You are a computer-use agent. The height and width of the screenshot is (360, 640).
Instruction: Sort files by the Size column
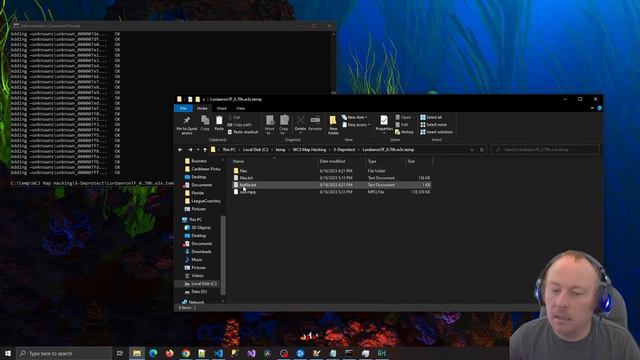click(419, 161)
